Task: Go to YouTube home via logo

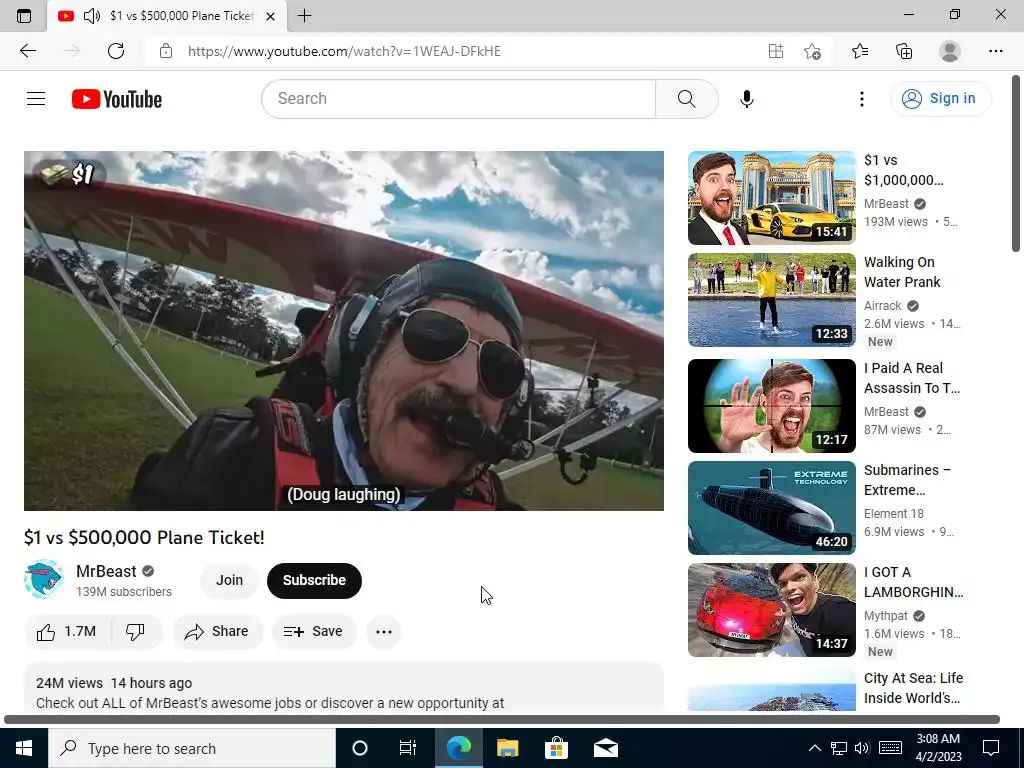Action: (117, 99)
